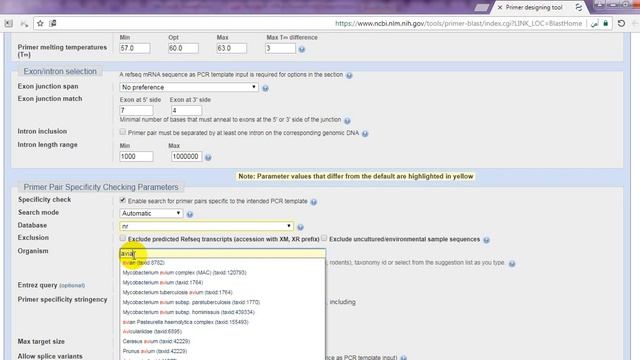
Task: Click help icon for Intron inclusion
Action: click(x=365, y=133)
